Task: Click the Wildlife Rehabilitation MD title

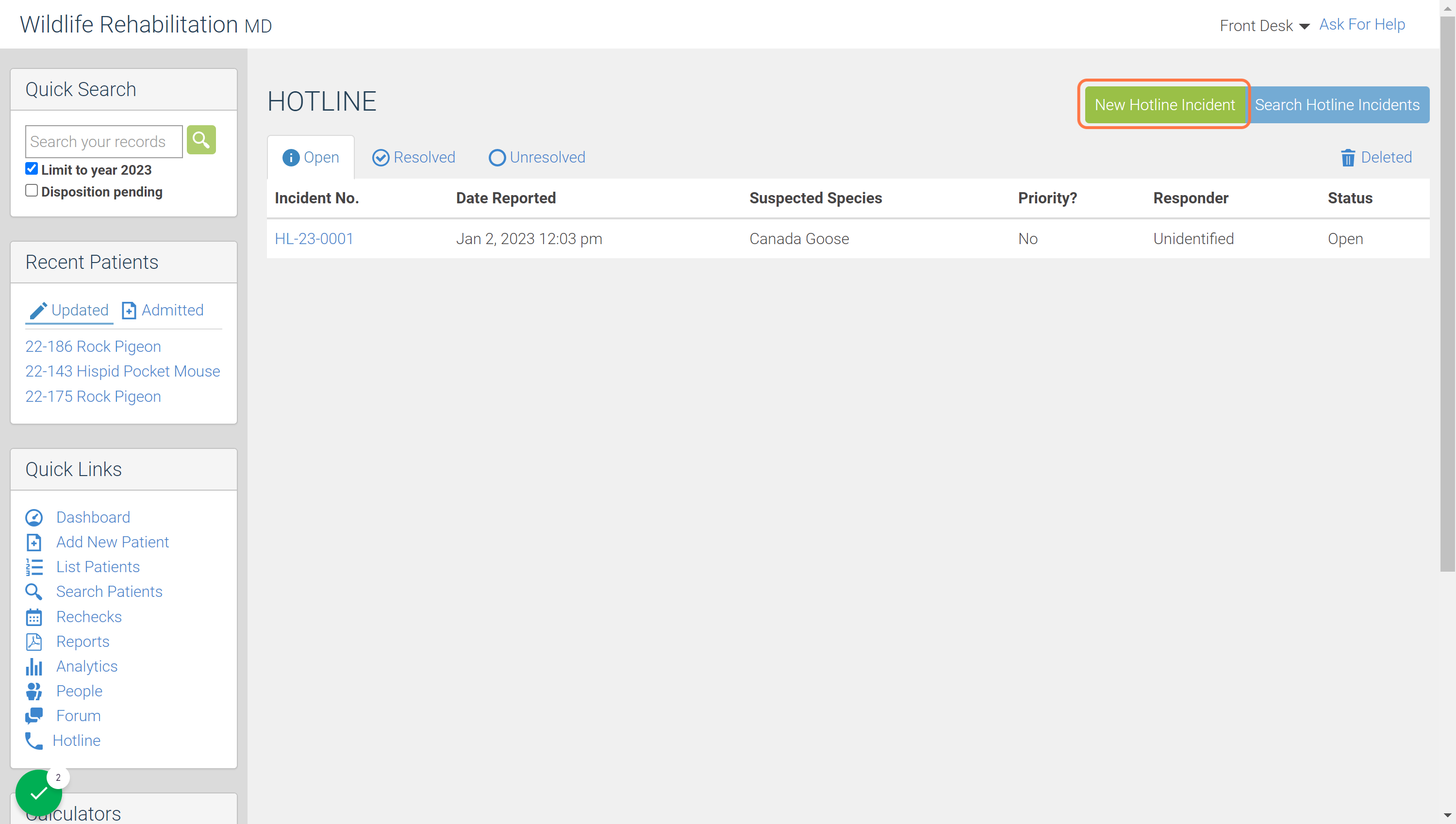Action: 146,25
